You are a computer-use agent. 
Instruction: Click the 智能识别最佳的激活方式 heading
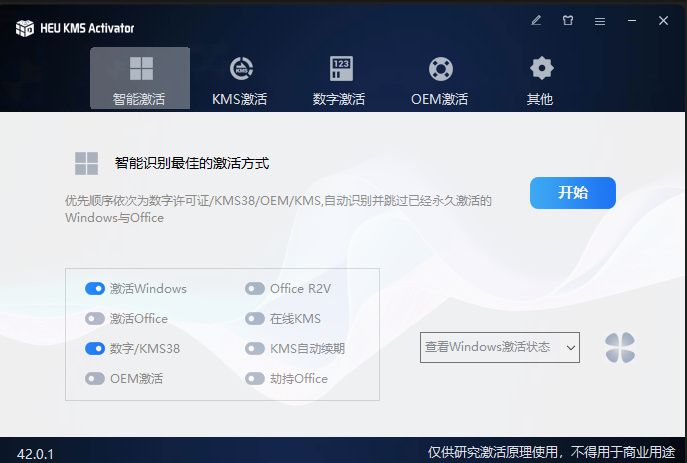coord(192,163)
